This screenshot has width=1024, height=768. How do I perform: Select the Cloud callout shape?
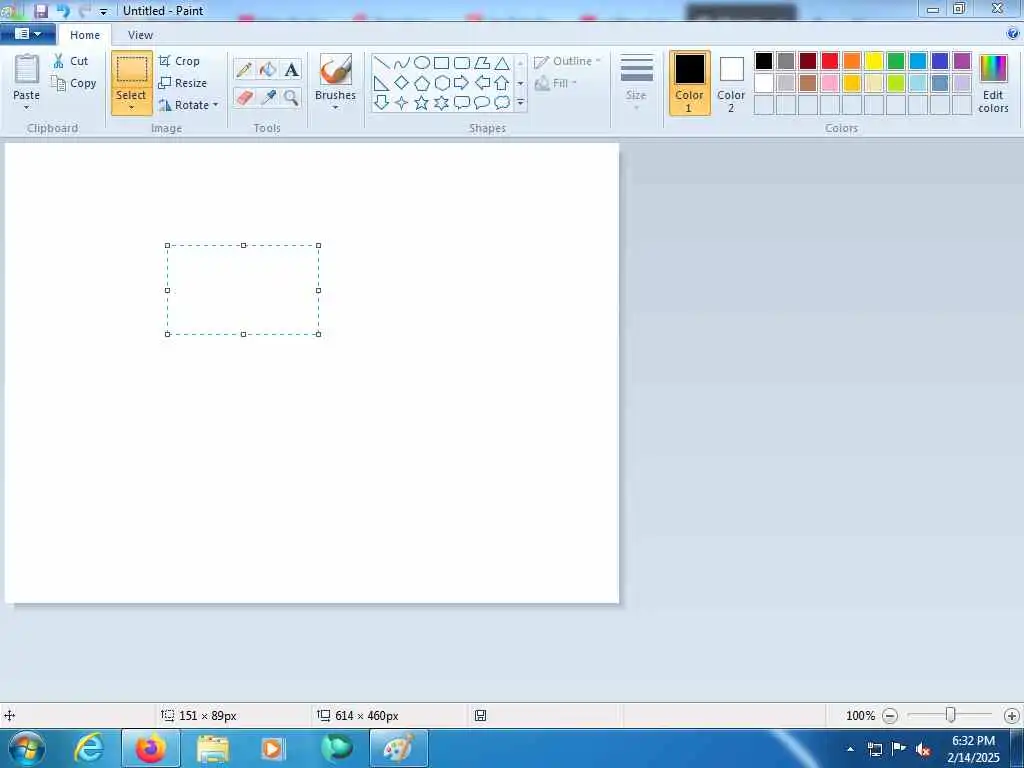502,103
